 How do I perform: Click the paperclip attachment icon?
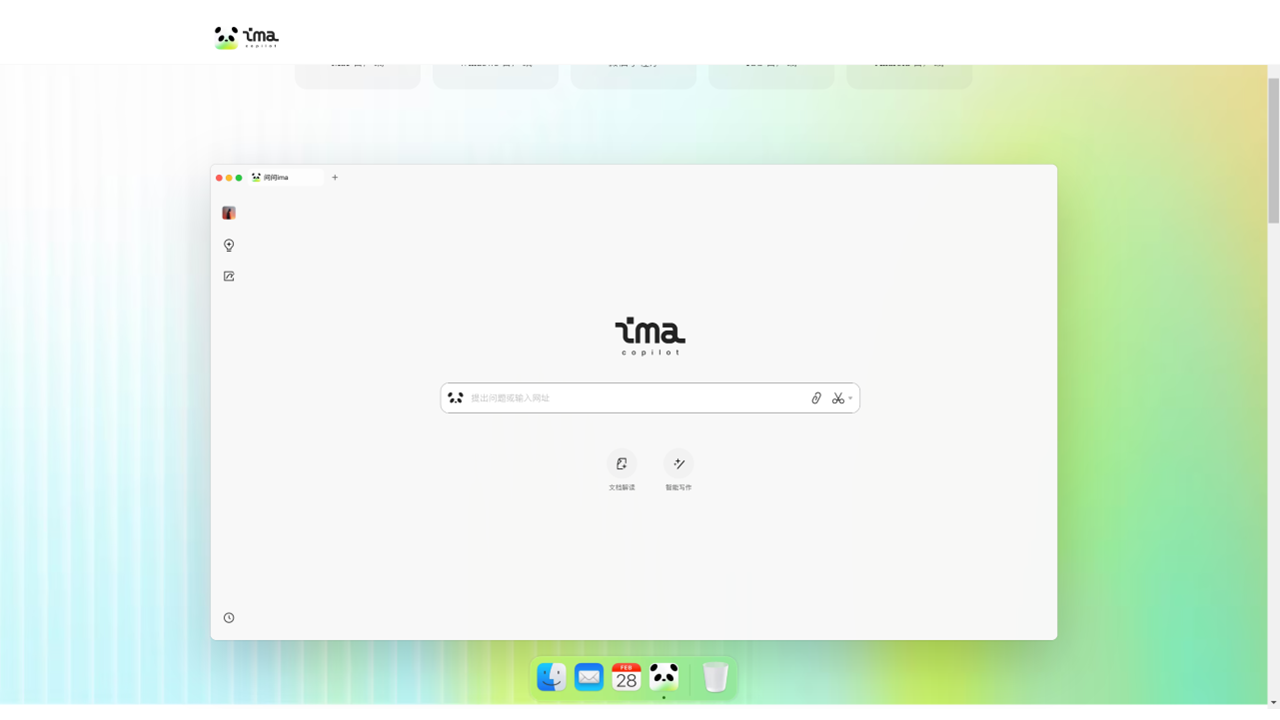[816, 398]
